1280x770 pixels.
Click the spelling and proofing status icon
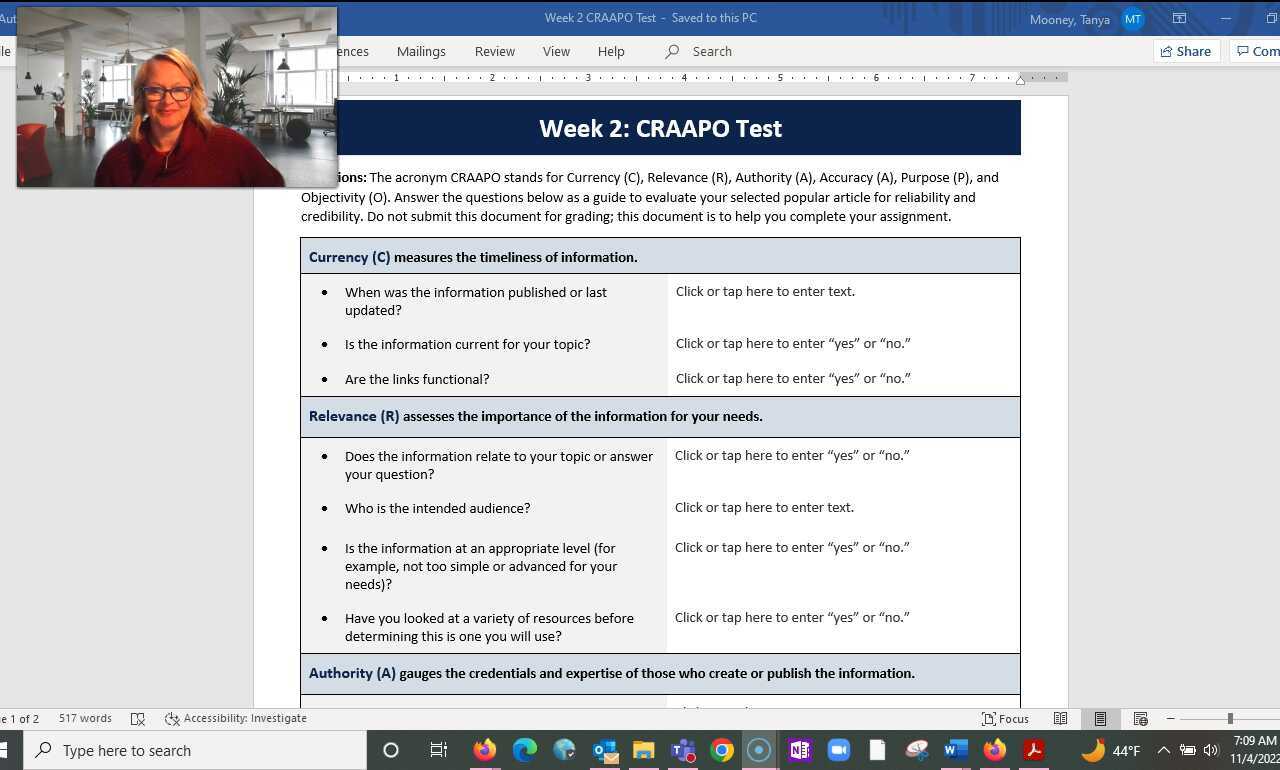point(138,718)
